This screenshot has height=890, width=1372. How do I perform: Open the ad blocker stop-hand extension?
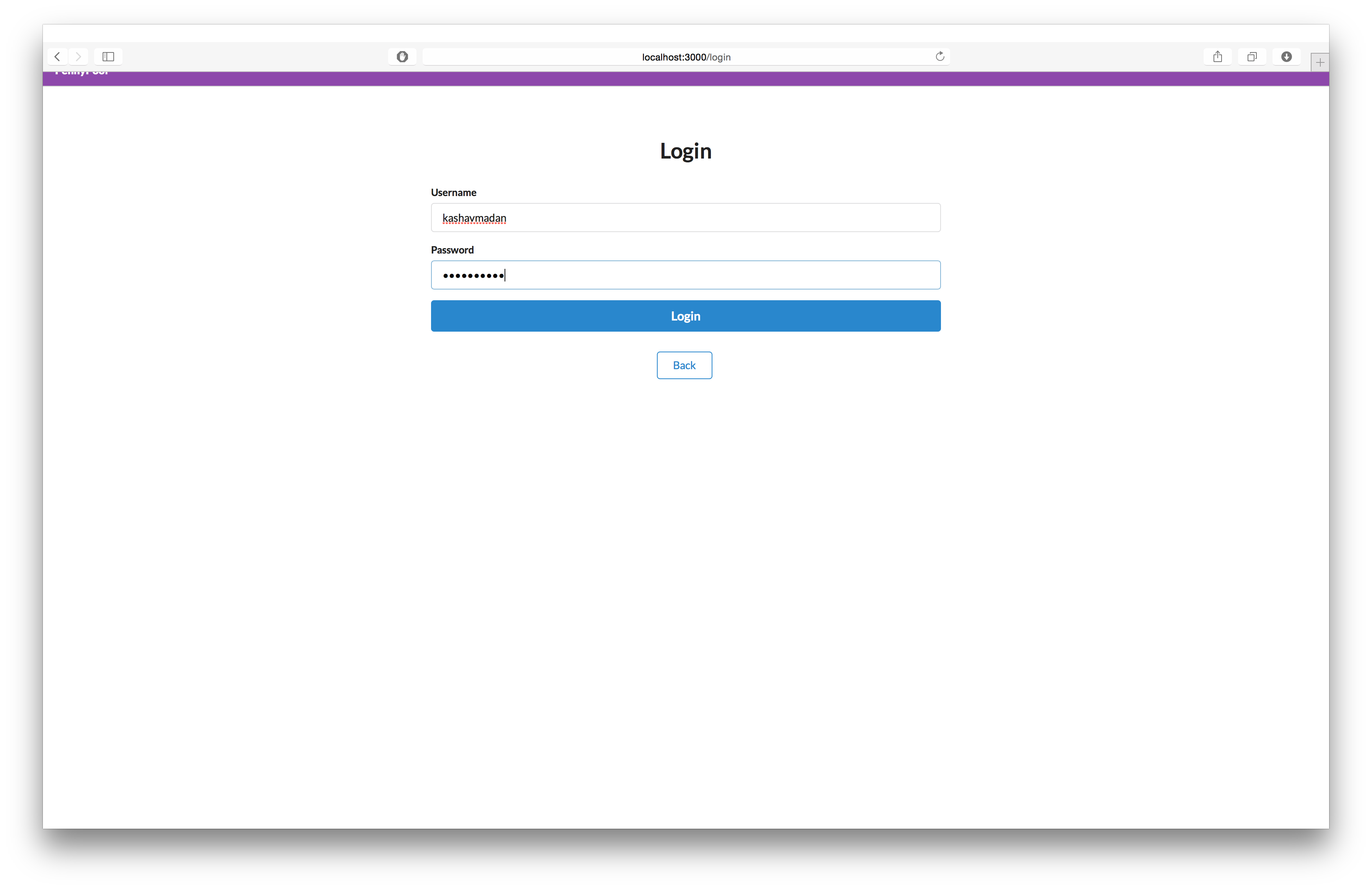[x=402, y=57]
